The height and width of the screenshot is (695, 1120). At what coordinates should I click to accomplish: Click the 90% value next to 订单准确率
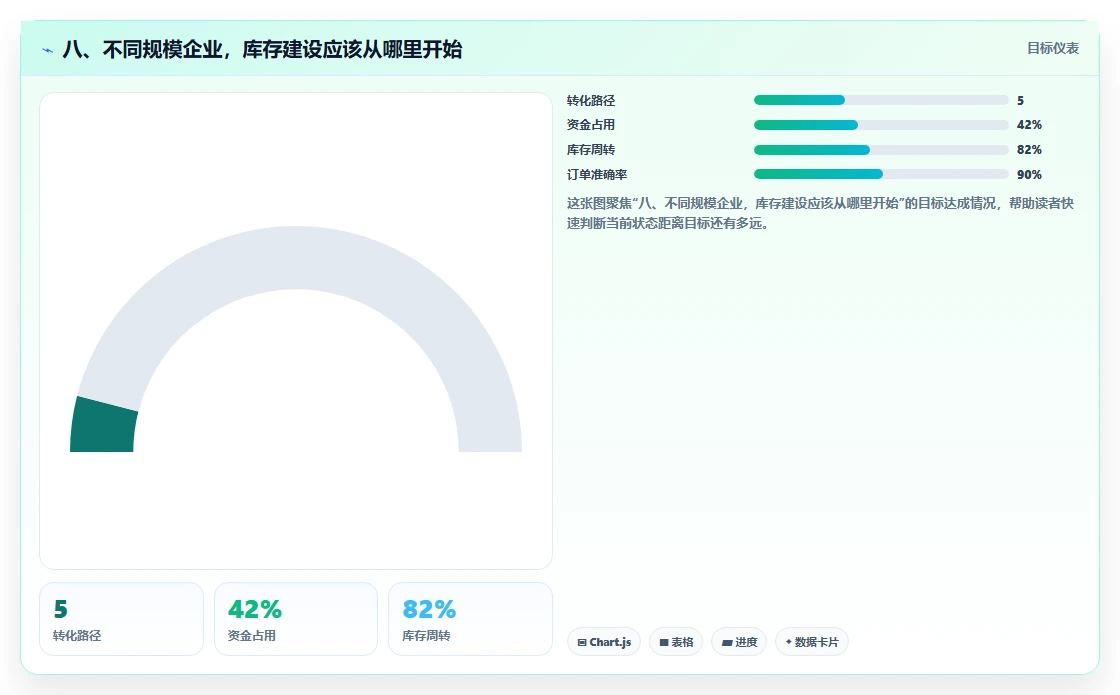(1029, 174)
